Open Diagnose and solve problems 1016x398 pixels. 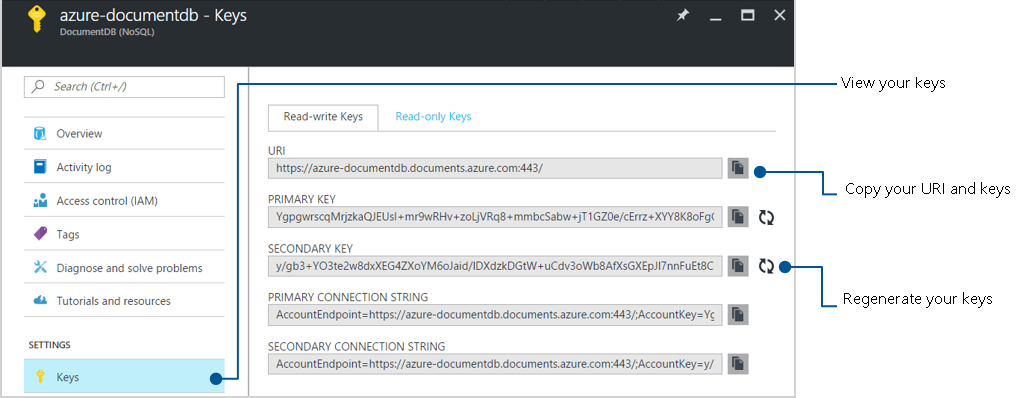pos(124,268)
